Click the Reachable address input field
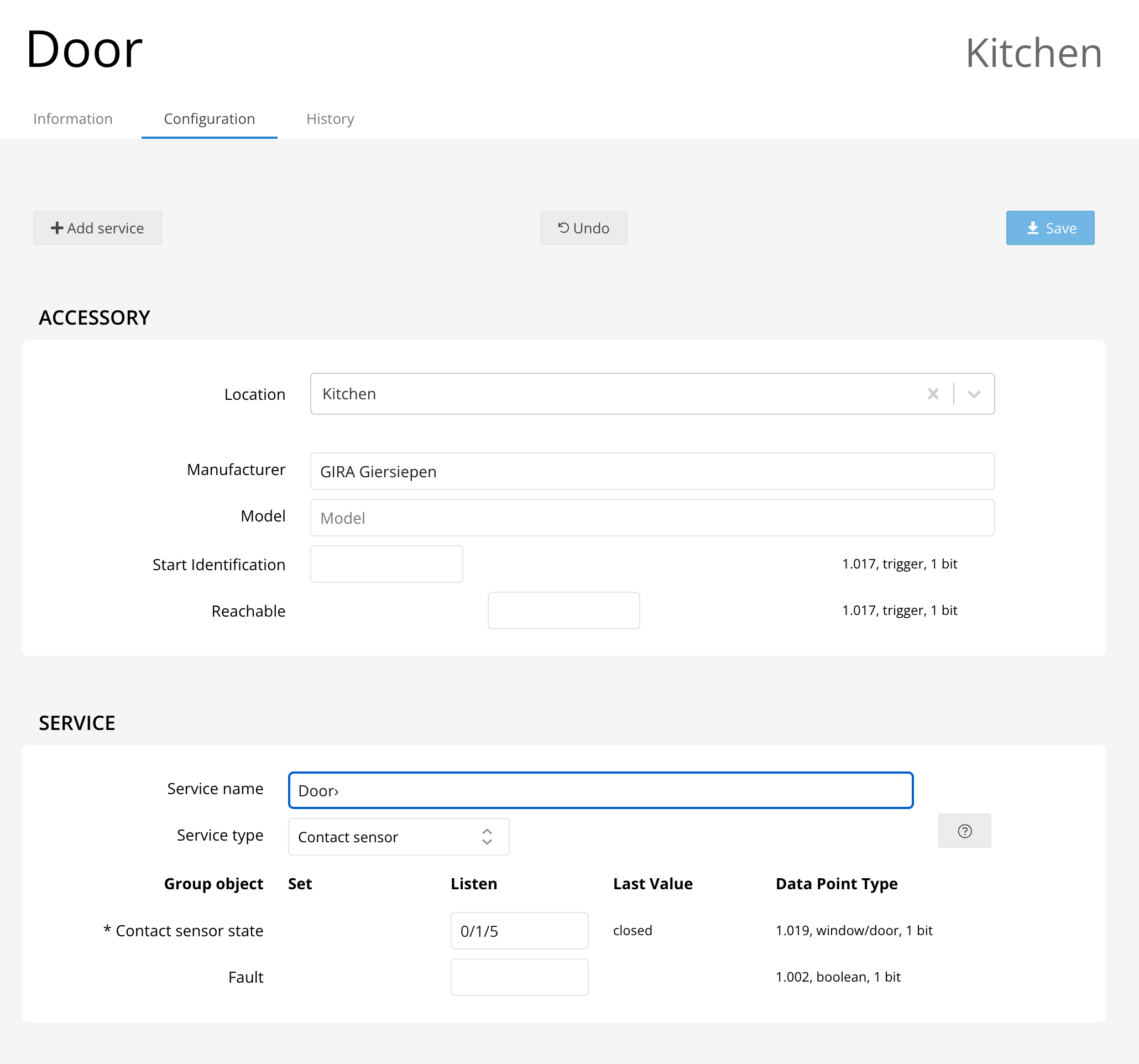Image resolution: width=1139 pixels, height=1064 pixels. (x=563, y=610)
